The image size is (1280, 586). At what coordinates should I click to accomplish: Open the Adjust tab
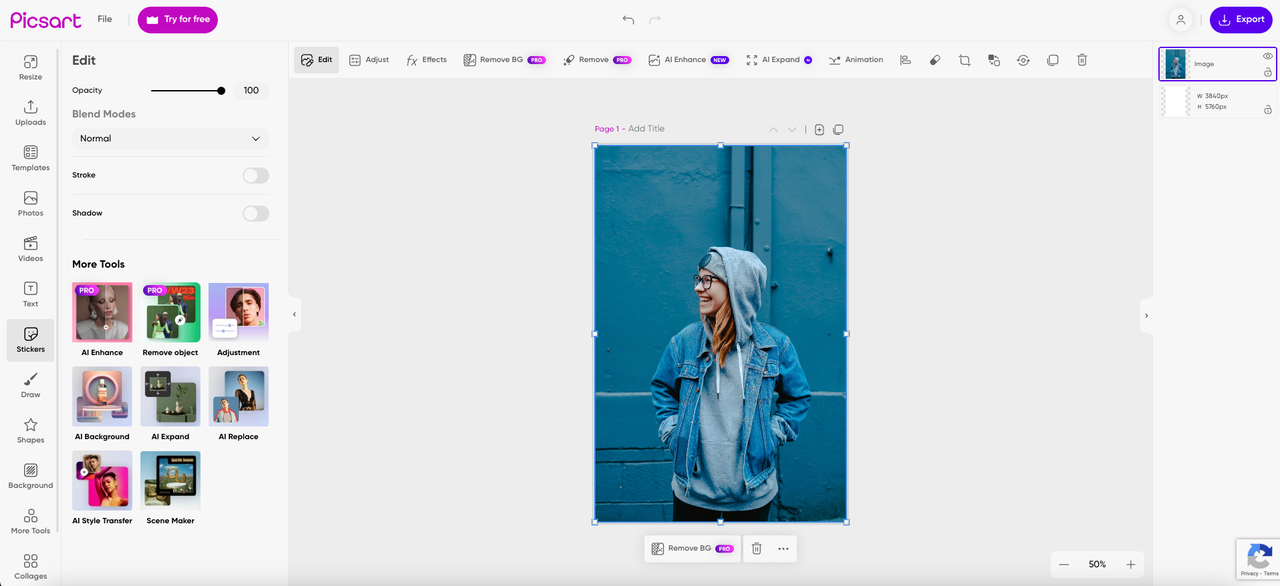[369, 60]
